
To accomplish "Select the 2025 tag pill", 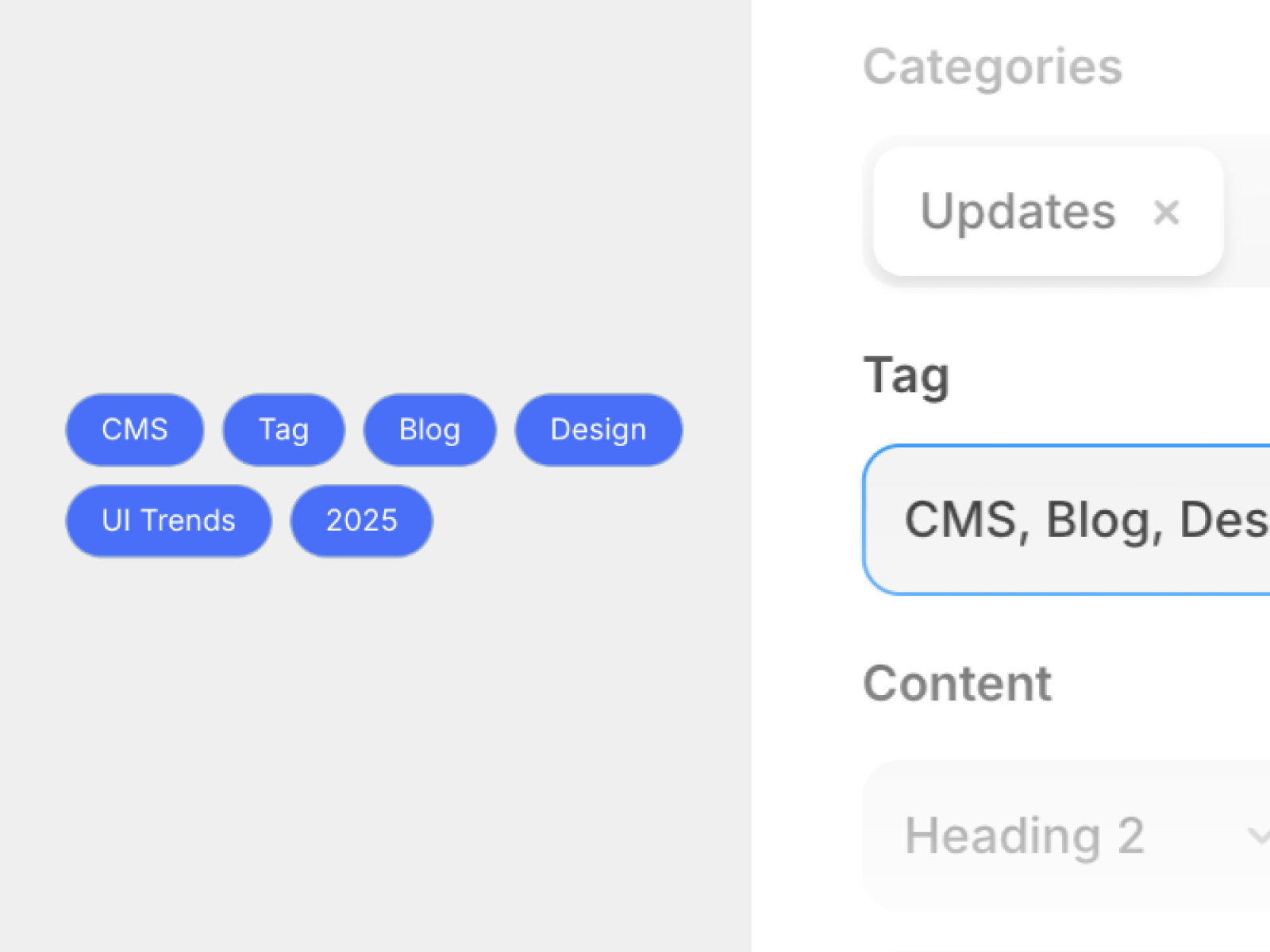I will point(361,520).
